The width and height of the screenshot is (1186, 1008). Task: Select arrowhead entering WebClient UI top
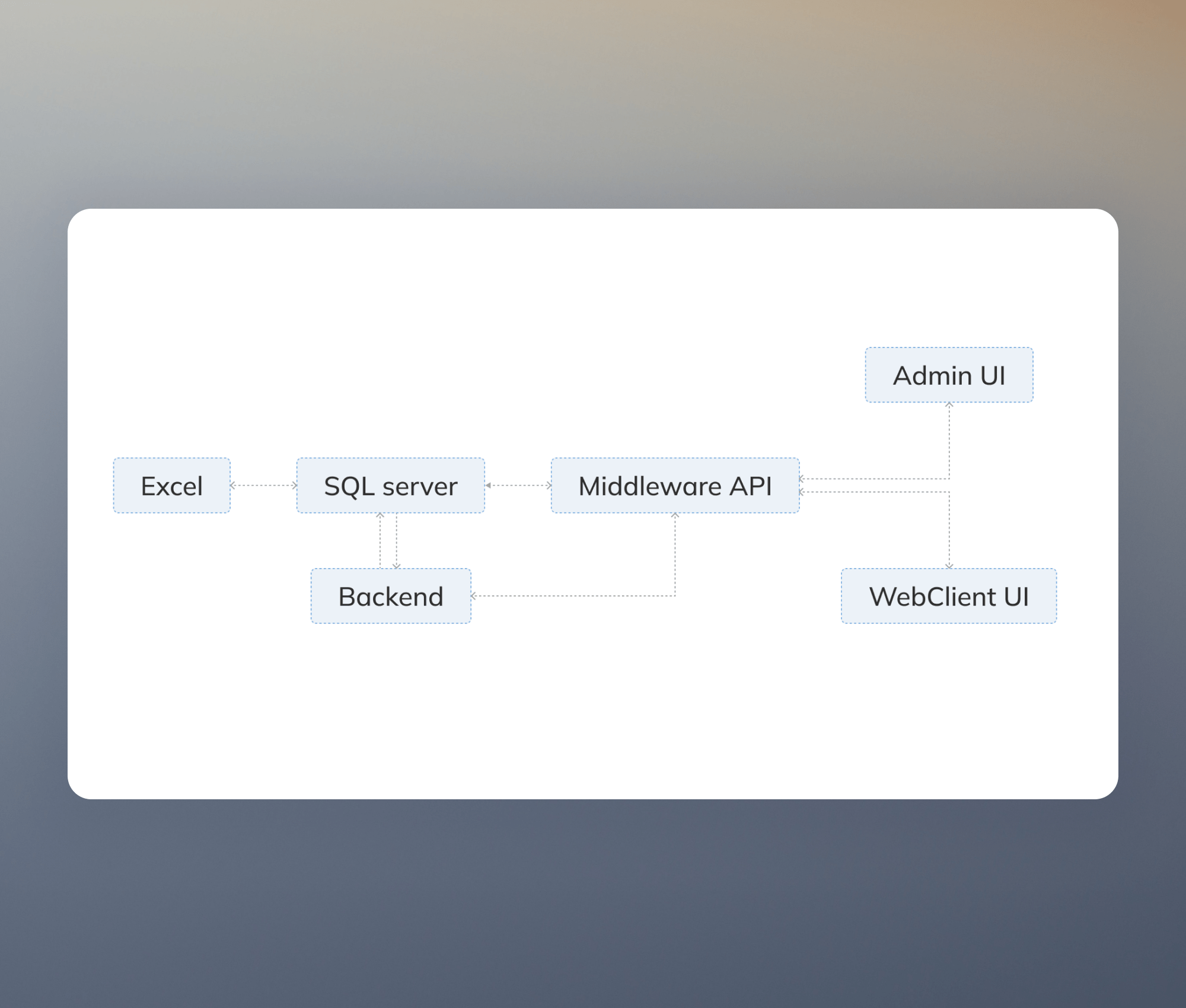[x=949, y=566]
